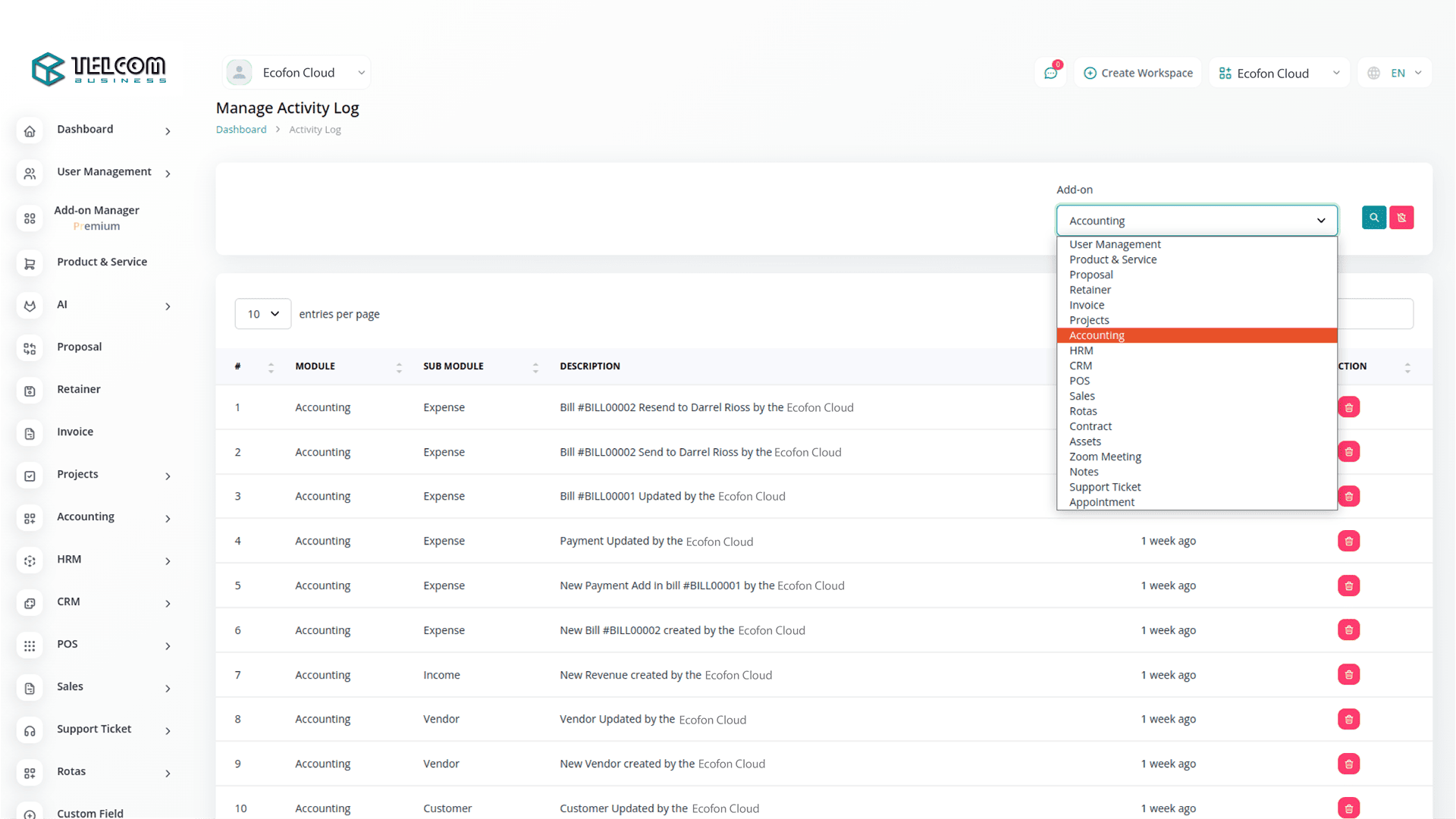Choose Zoom Meeting in the Add-on list

[x=1105, y=457]
